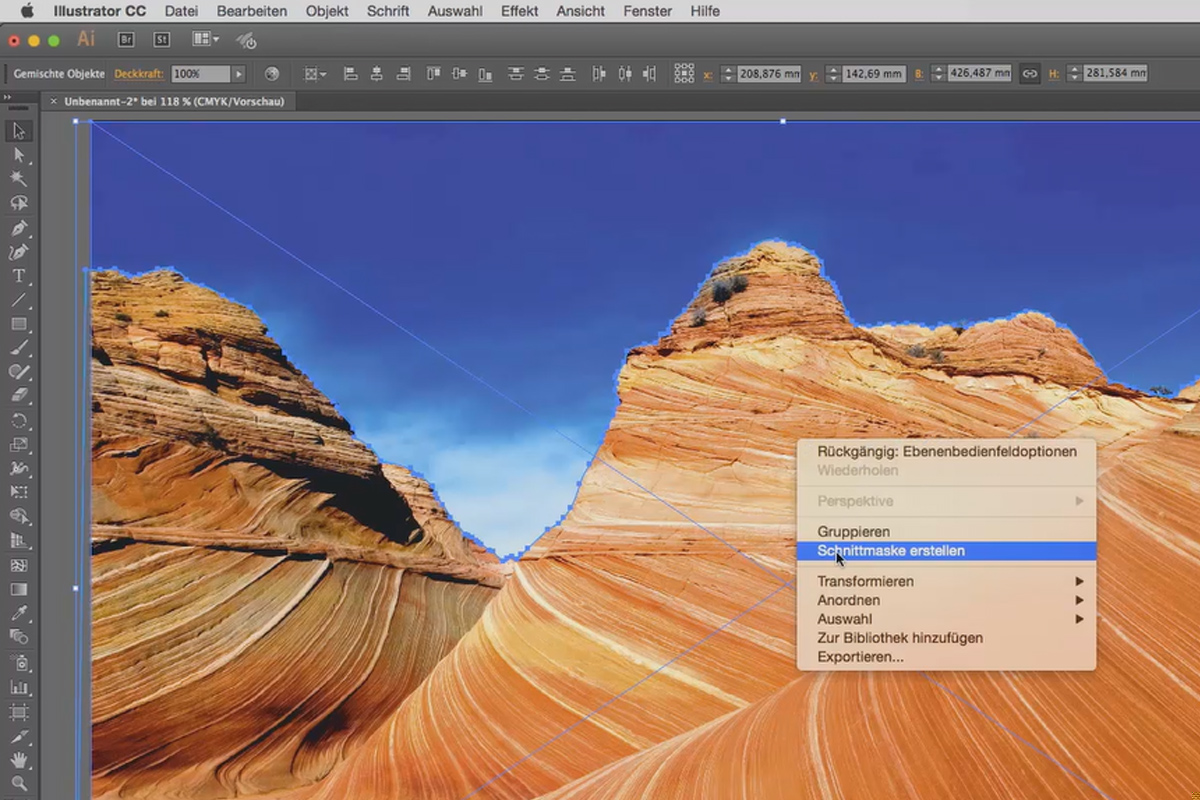Image resolution: width=1200 pixels, height=800 pixels.
Task: Toggle constrain width and height proportions link
Action: [x=1029, y=74]
